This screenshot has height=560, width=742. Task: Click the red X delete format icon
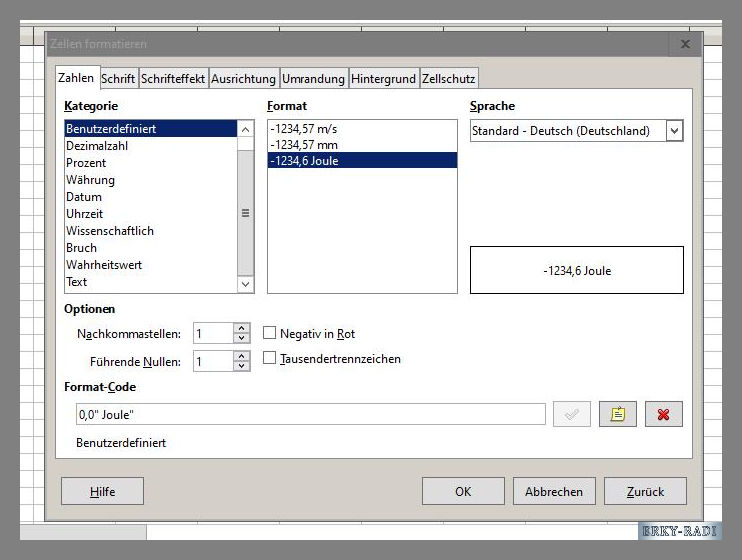(663, 414)
